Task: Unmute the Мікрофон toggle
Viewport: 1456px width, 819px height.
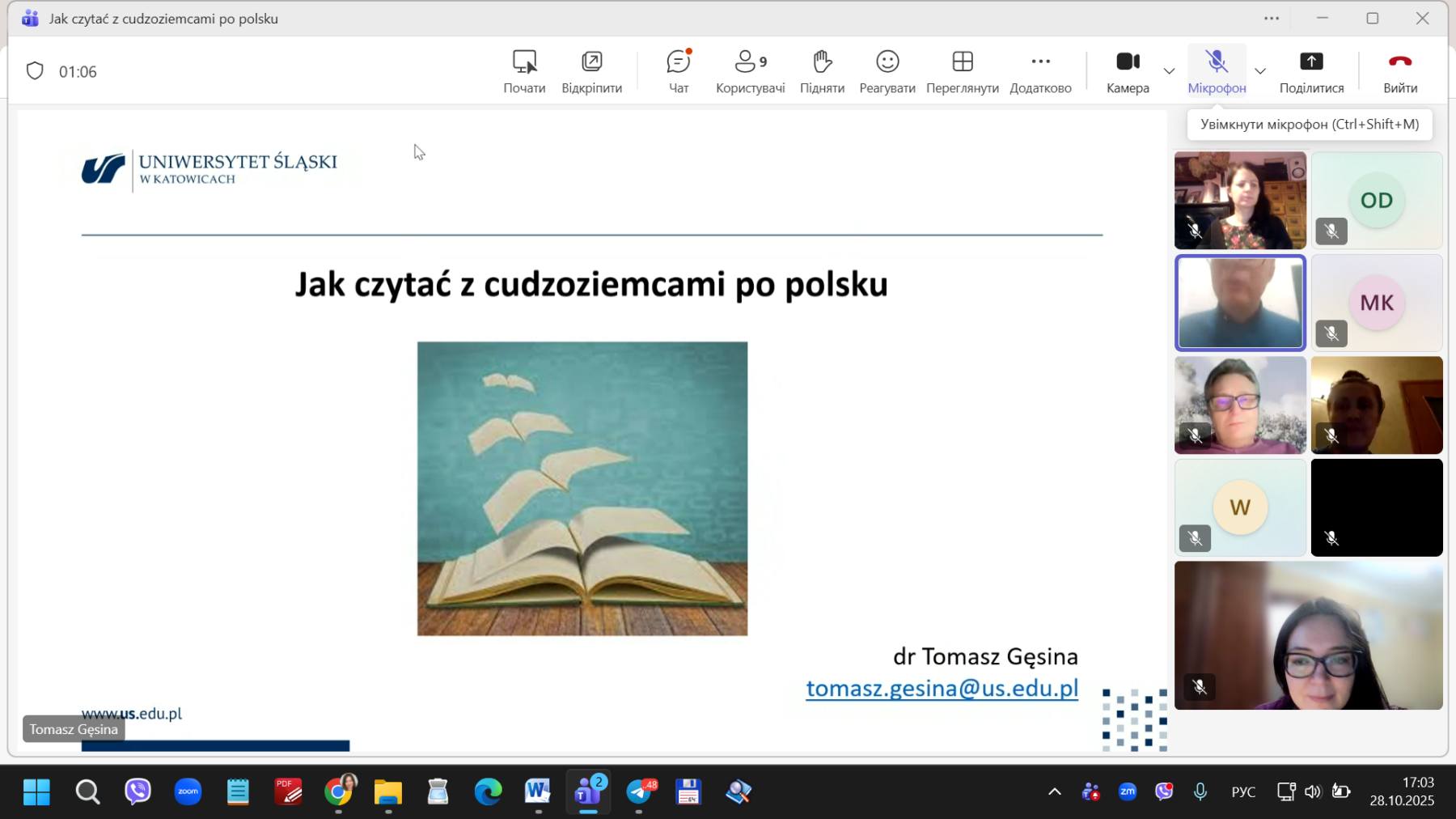Action: (1217, 71)
